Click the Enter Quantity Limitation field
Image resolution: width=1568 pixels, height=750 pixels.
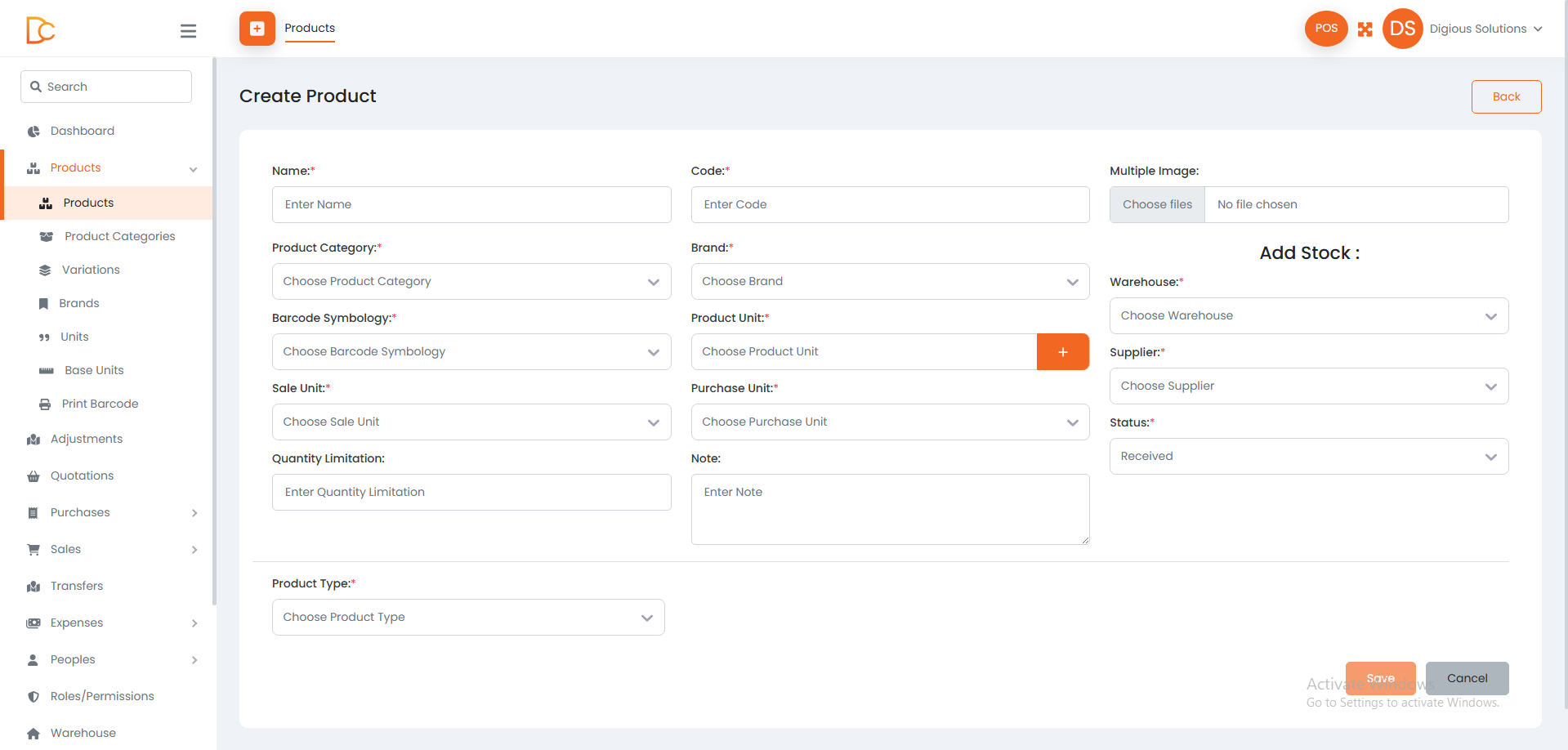click(x=471, y=492)
